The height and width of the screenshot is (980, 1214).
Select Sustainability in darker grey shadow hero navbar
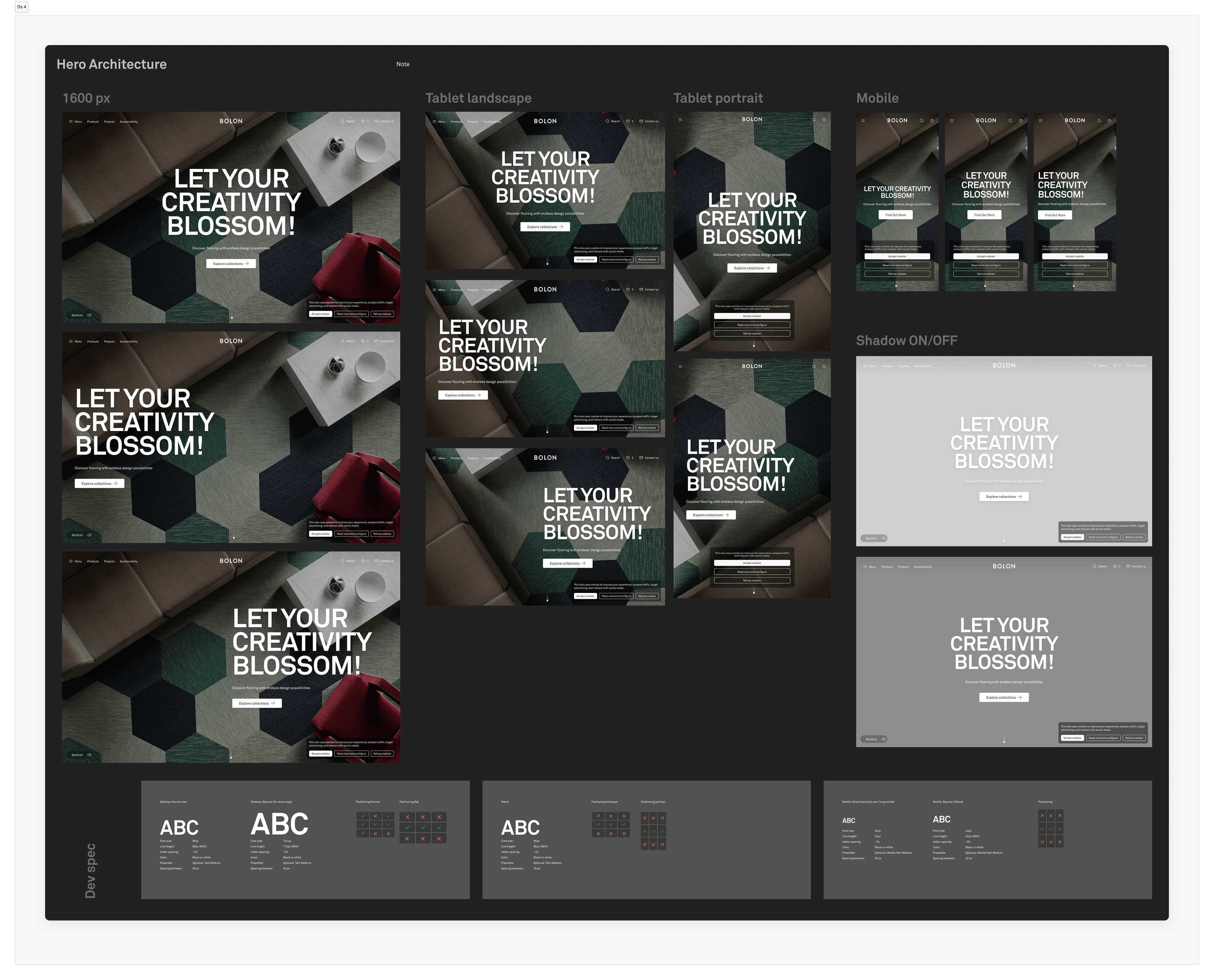coord(923,566)
